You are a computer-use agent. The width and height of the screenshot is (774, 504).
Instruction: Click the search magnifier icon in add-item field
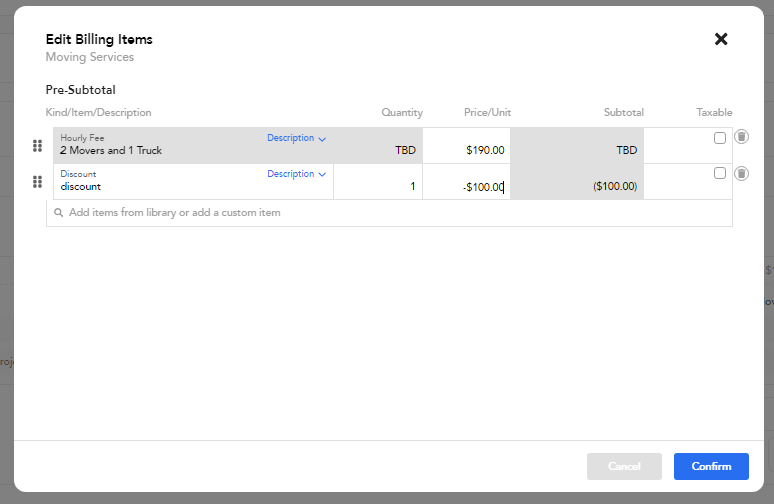coord(58,213)
